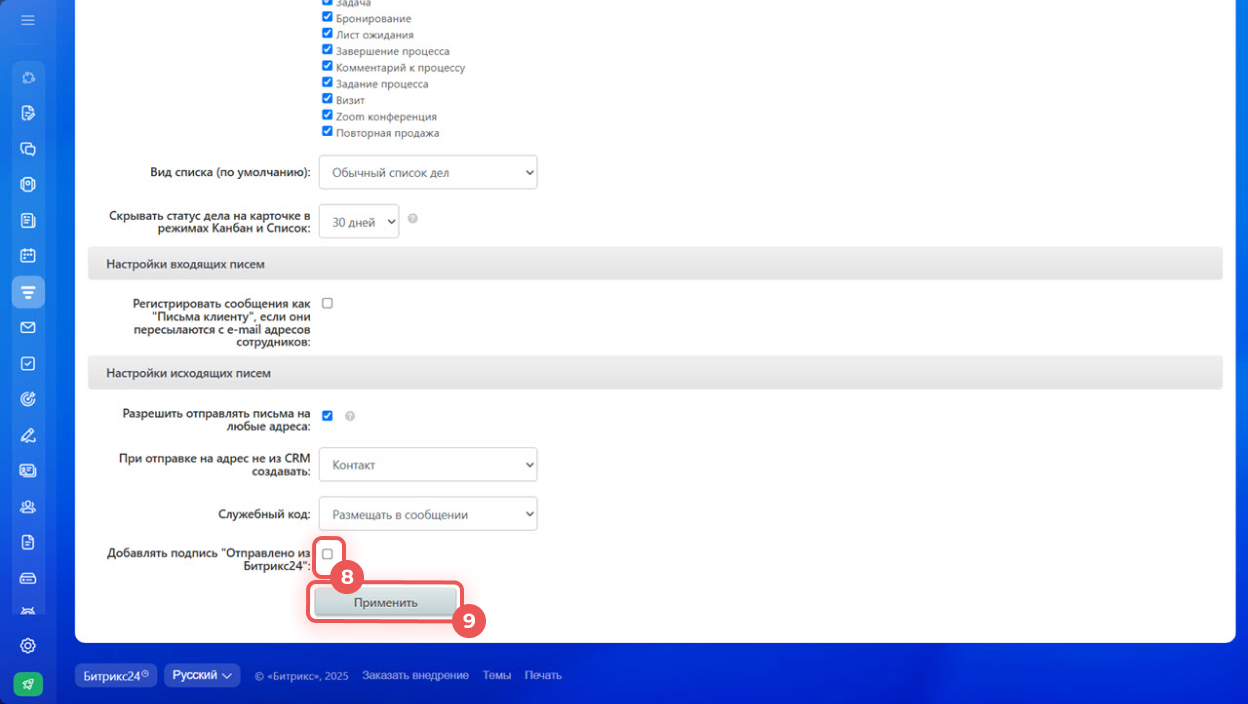Uncheck the Повторная продажа checkbox
The width and height of the screenshot is (1248, 704).
pyautogui.click(x=327, y=132)
